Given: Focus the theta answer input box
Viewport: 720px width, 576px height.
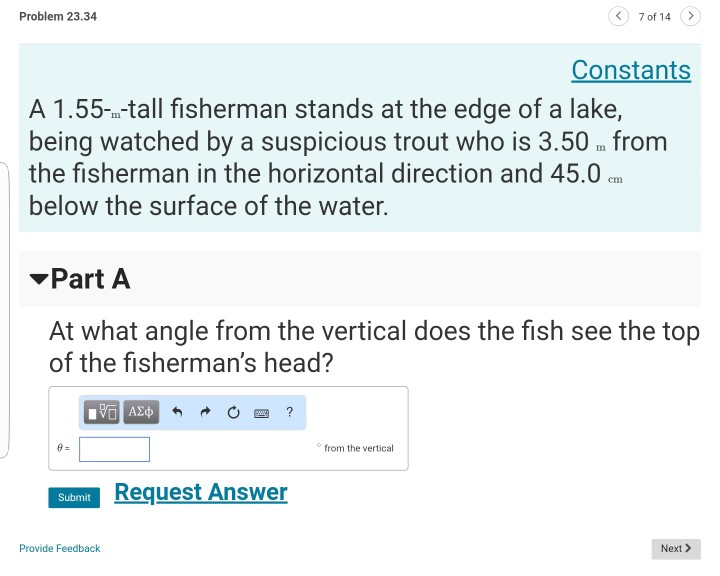Looking at the screenshot, I should (x=115, y=449).
